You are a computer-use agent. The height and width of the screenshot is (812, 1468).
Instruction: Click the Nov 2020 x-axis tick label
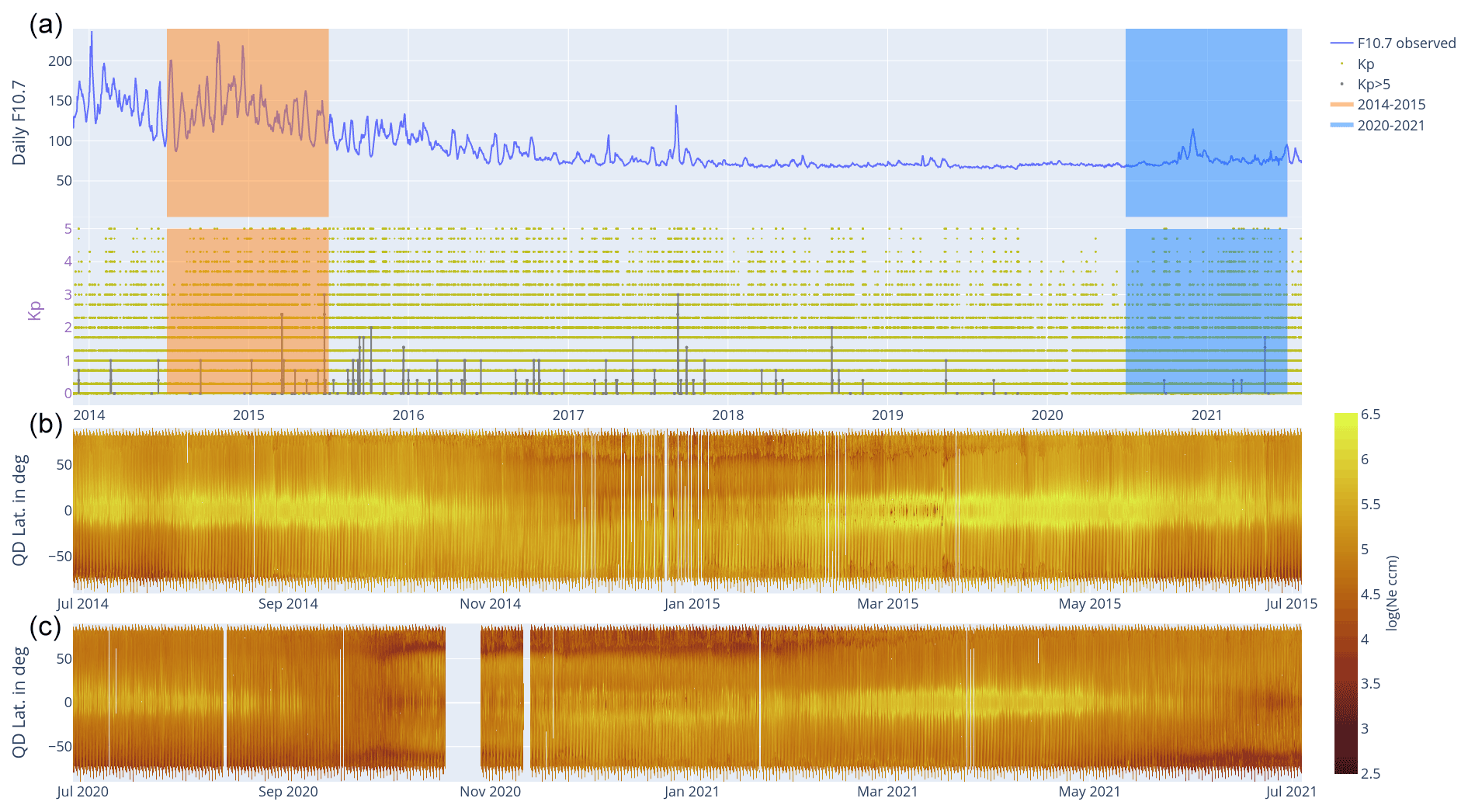490,792
